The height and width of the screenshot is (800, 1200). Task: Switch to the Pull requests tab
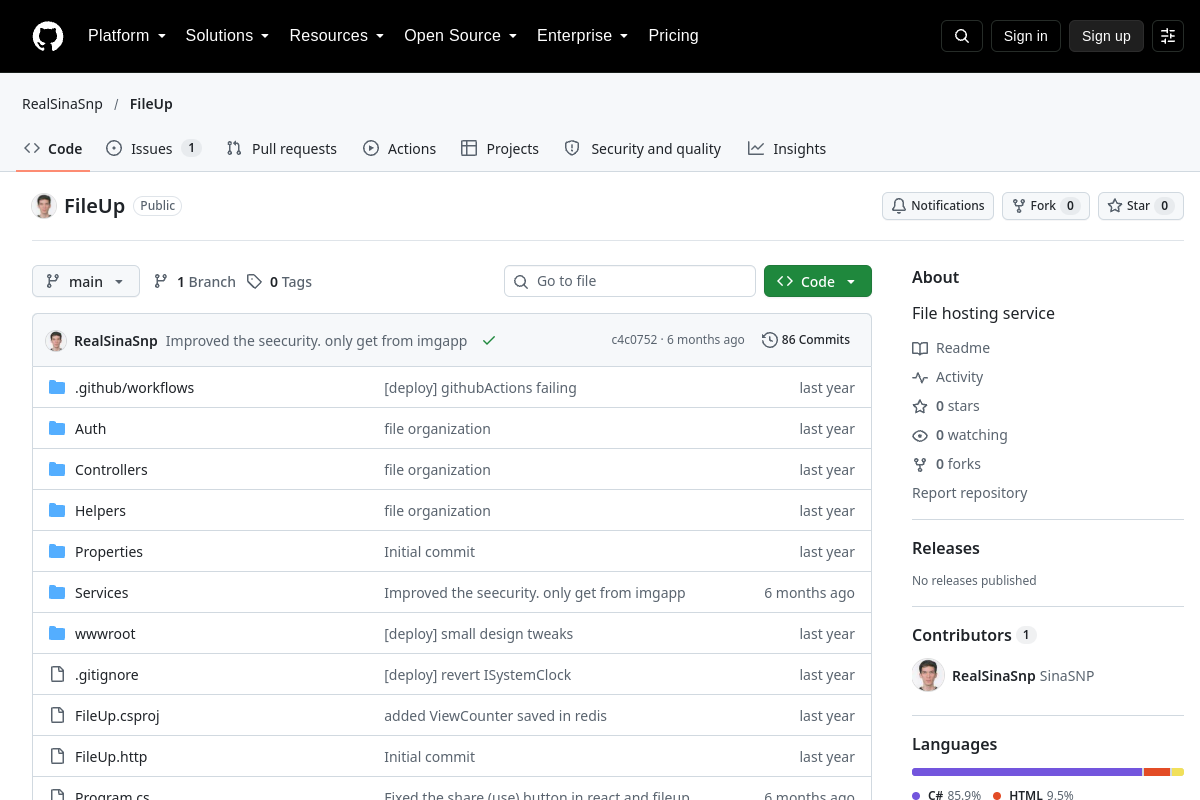tap(282, 148)
